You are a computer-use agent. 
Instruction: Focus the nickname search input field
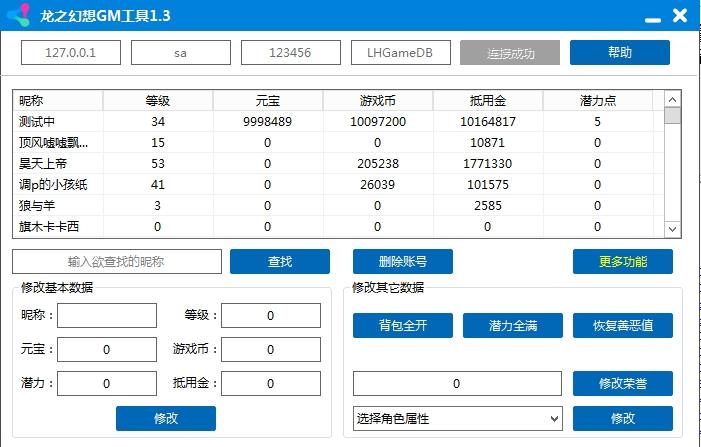pyautogui.click(x=117, y=262)
